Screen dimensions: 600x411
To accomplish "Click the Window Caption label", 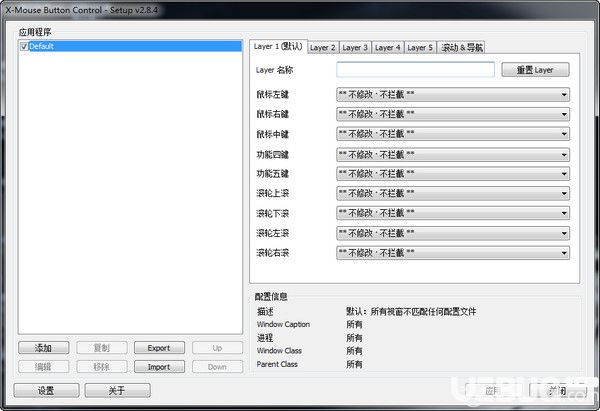I will (284, 325).
